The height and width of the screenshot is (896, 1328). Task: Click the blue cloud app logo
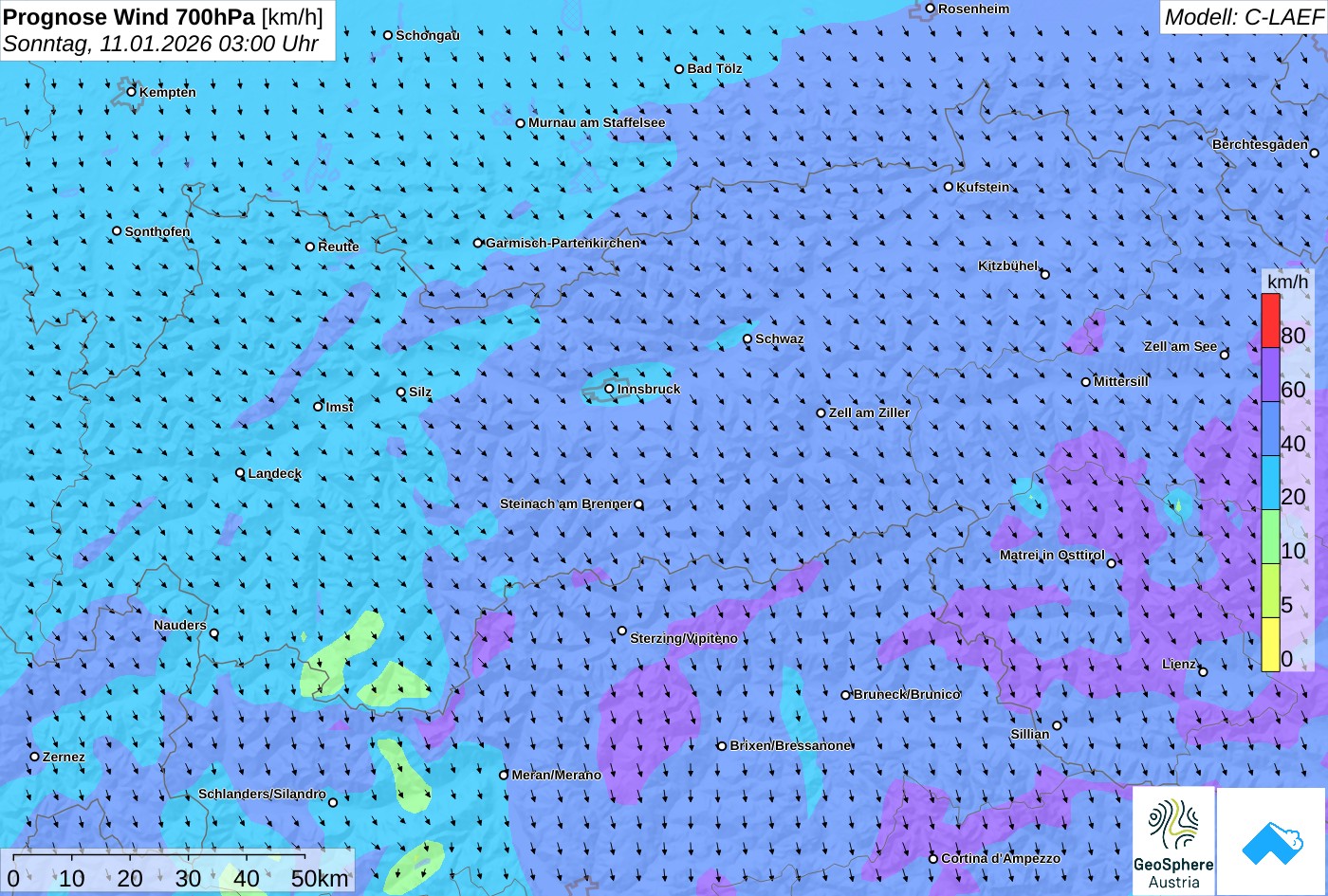pyautogui.click(x=1271, y=841)
